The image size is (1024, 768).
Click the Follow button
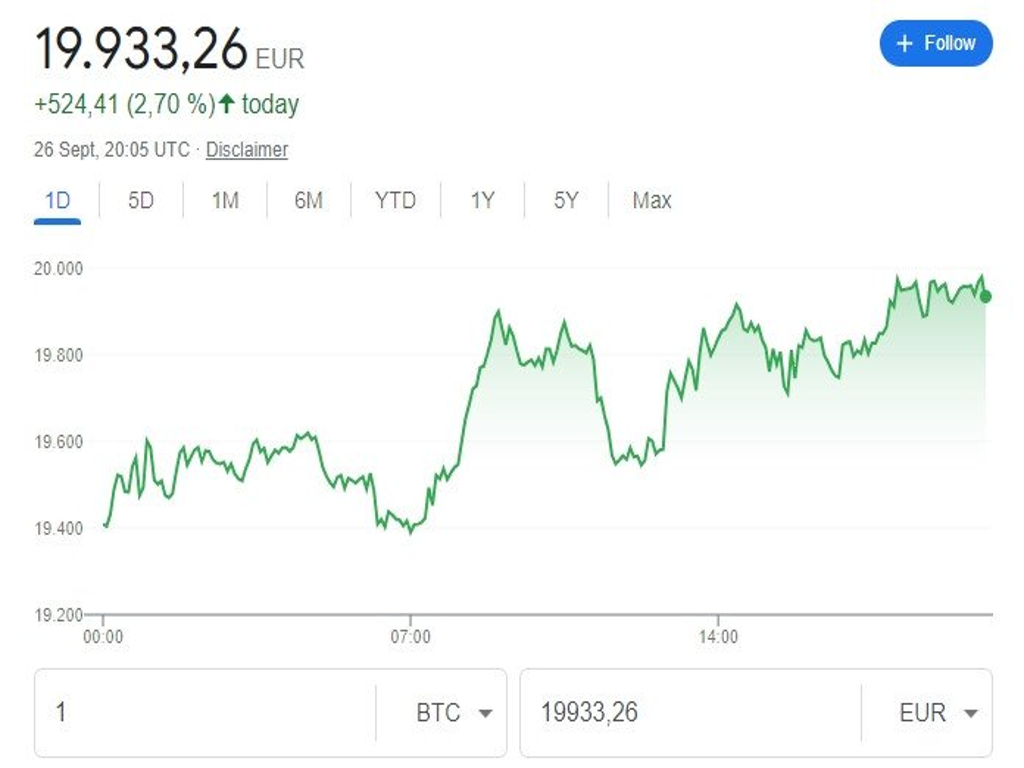(936, 43)
